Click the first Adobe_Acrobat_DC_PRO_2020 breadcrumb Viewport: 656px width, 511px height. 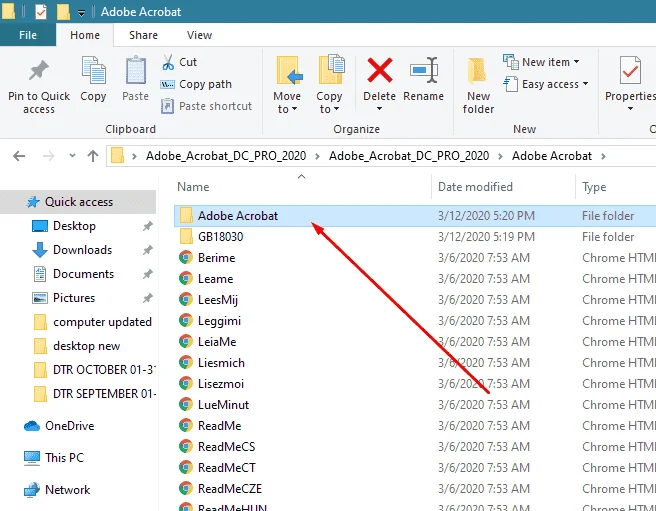click(x=226, y=156)
